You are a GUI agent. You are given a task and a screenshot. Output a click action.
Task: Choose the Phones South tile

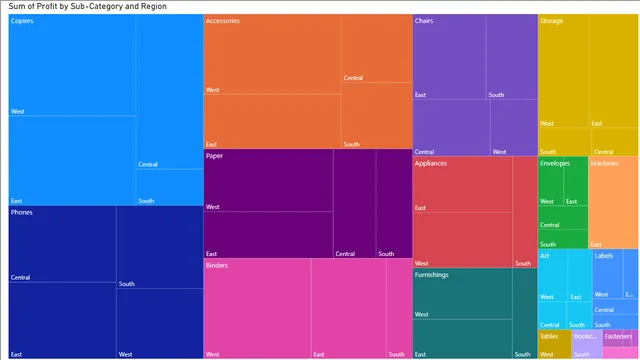(160, 247)
